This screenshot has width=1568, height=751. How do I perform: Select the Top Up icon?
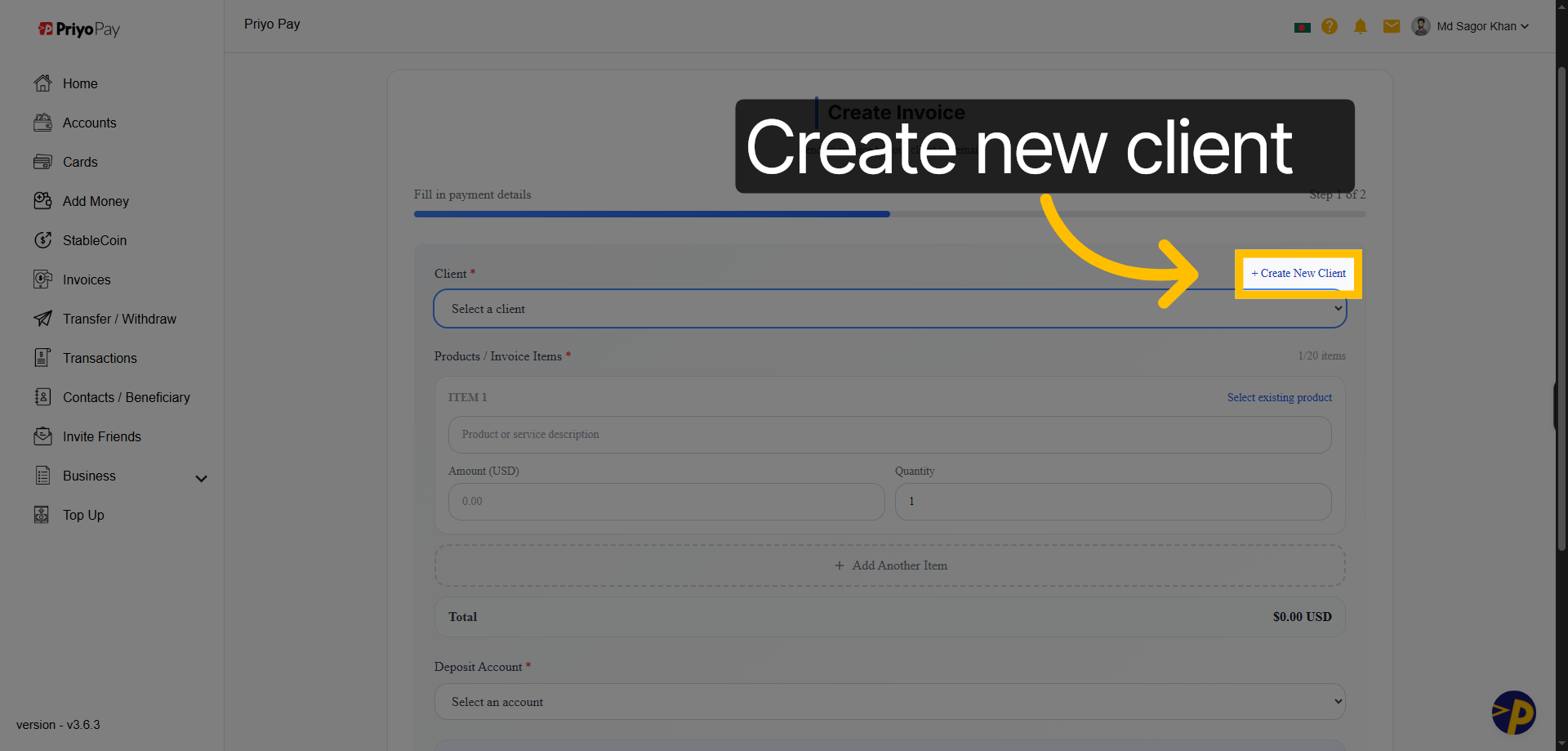coord(42,515)
